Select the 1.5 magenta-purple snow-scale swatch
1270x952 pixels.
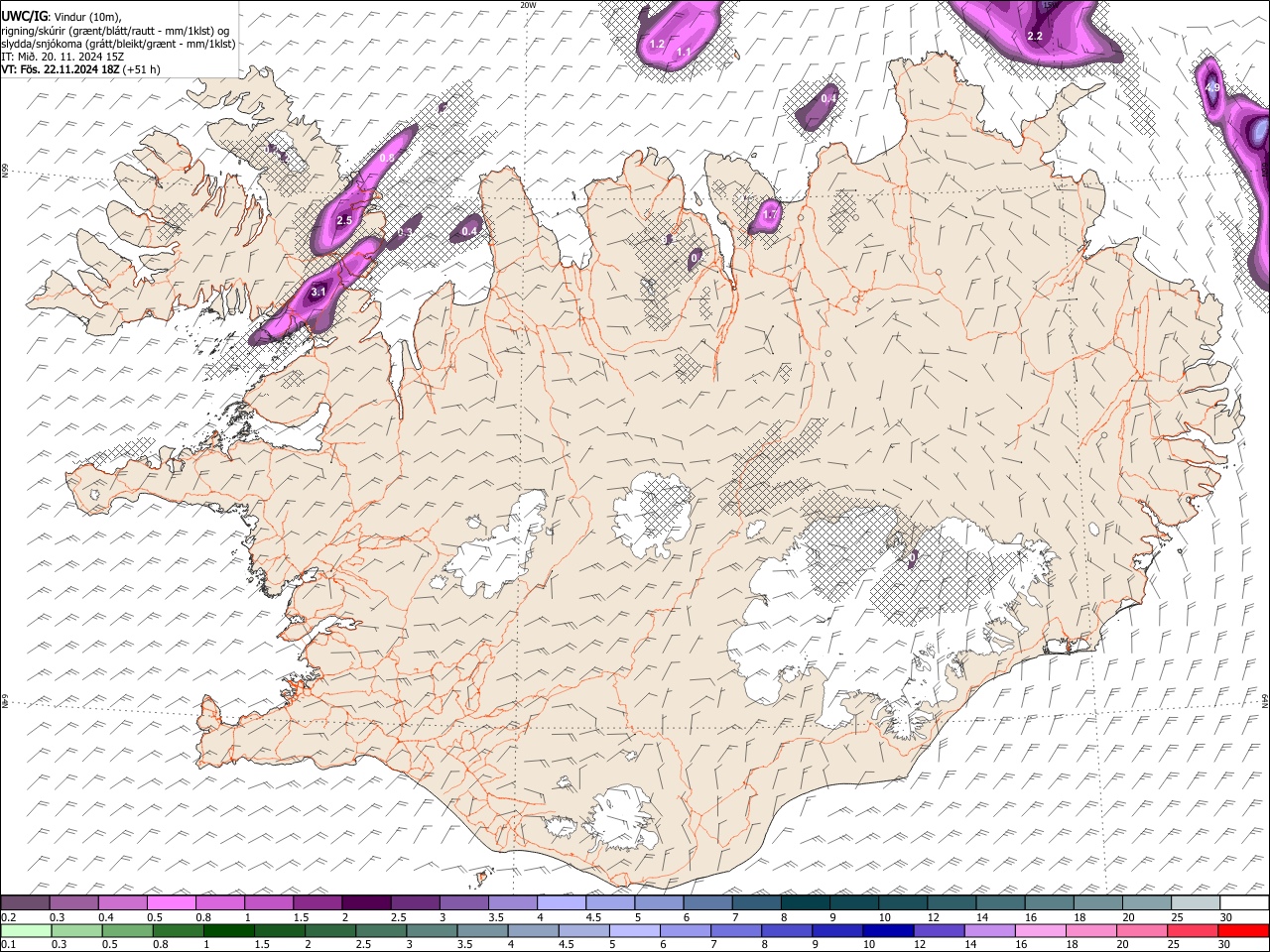tap(317, 902)
